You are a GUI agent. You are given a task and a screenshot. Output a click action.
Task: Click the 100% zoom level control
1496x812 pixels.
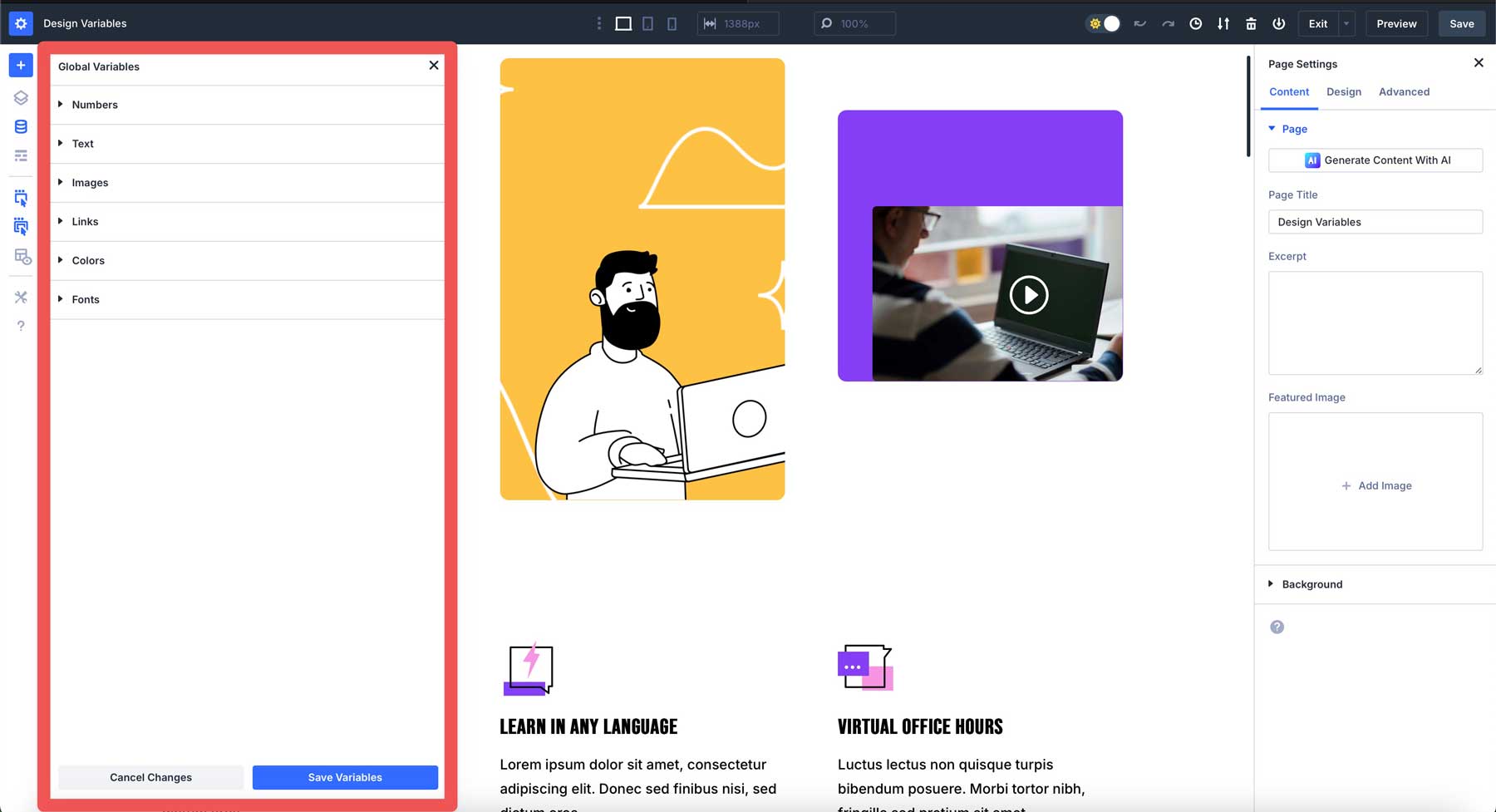tap(854, 23)
